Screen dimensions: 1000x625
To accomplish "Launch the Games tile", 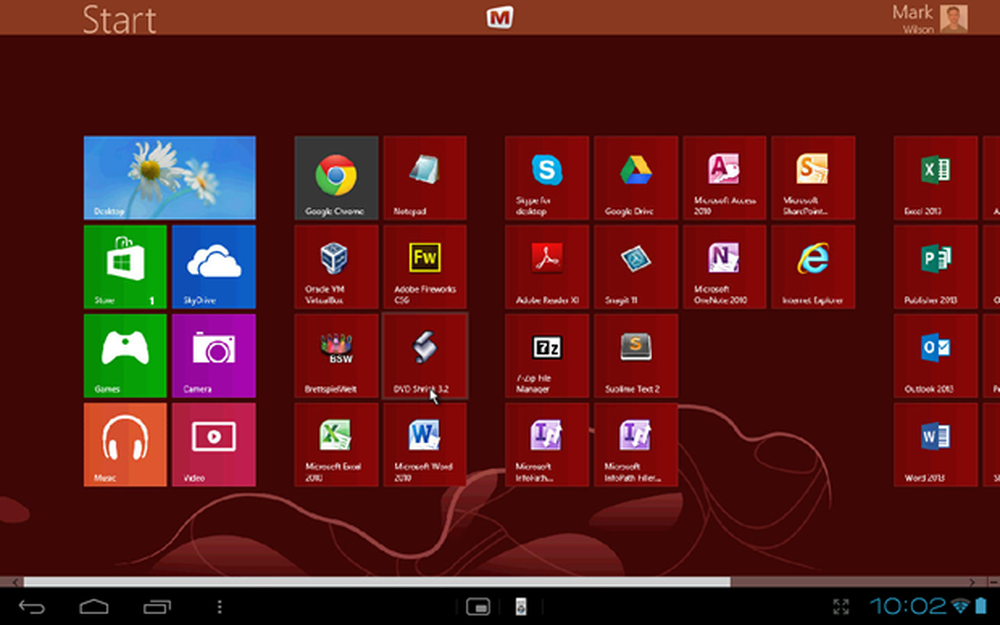I will tap(125, 355).
